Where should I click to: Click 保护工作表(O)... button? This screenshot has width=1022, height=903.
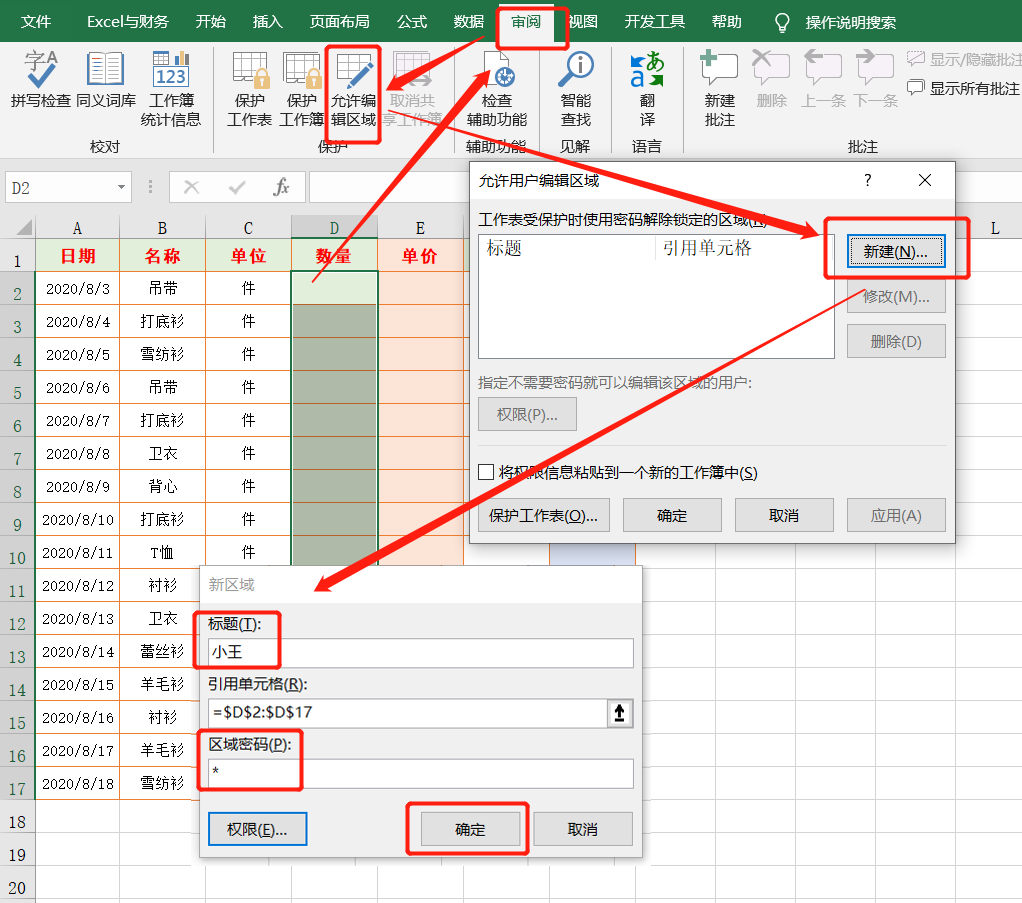tap(544, 515)
